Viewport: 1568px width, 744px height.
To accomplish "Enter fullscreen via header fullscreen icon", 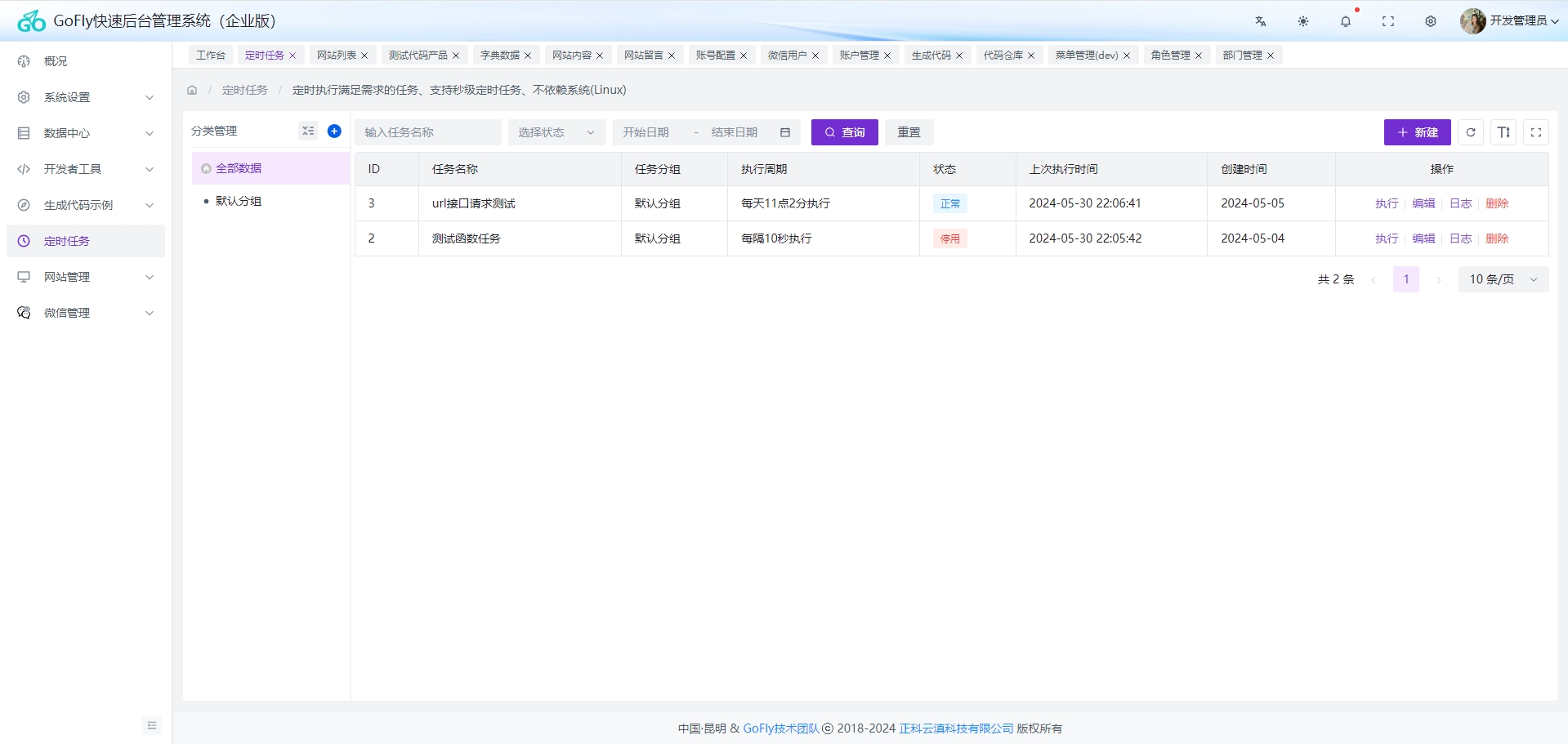I will pos(1388,21).
